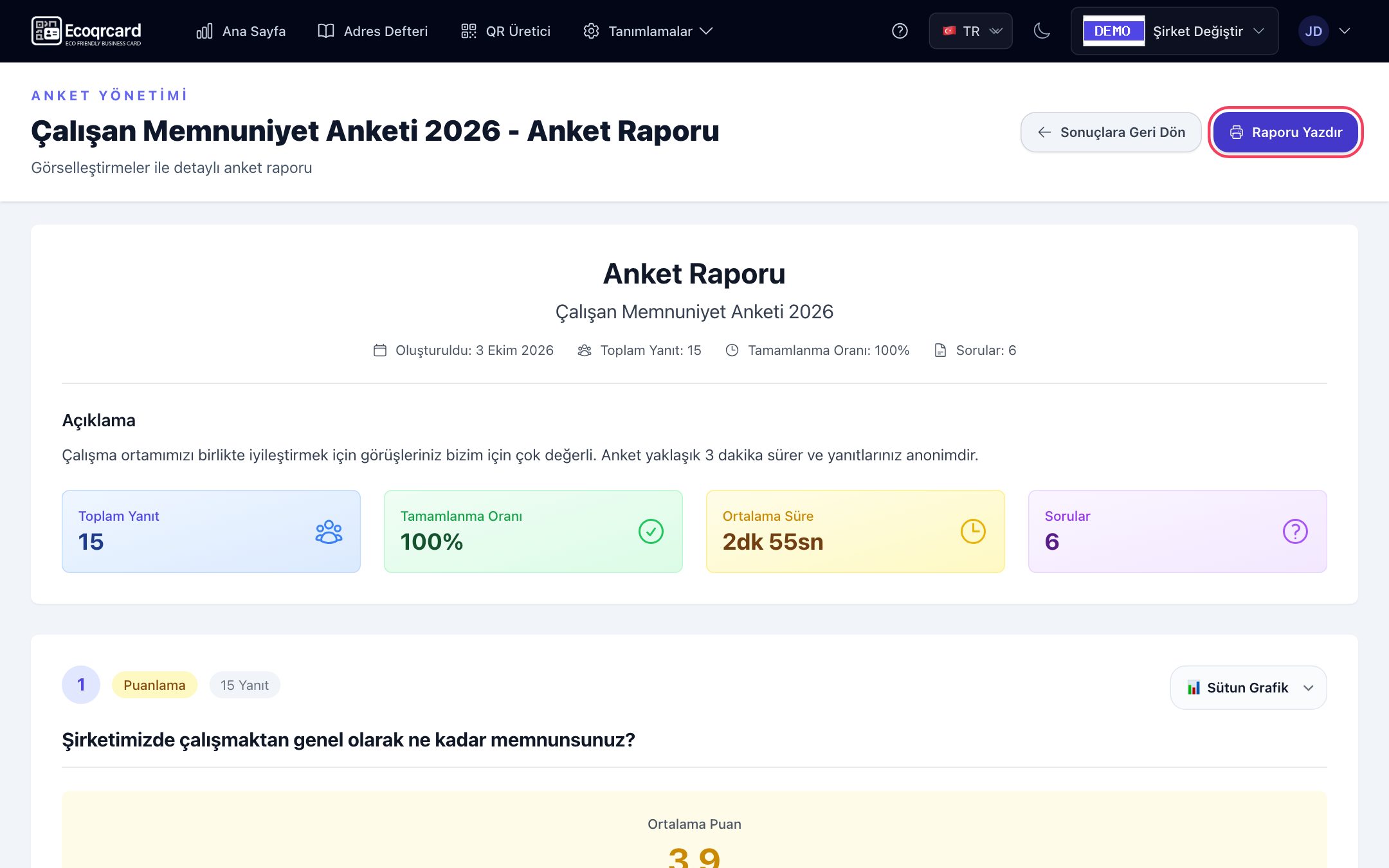Screen dimensions: 1389x868
Task: Click the Toplam Yanıt value 15
Action: [91, 542]
